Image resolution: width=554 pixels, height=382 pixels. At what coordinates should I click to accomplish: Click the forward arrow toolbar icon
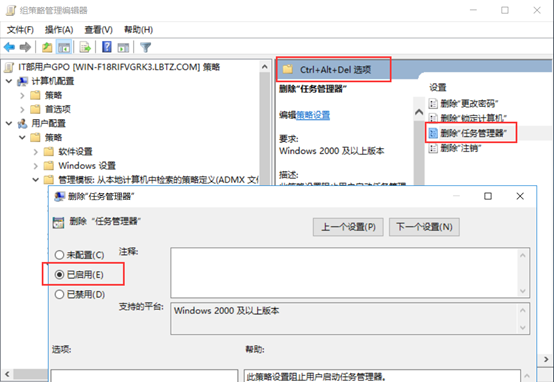pyautogui.click(x=25, y=47)
